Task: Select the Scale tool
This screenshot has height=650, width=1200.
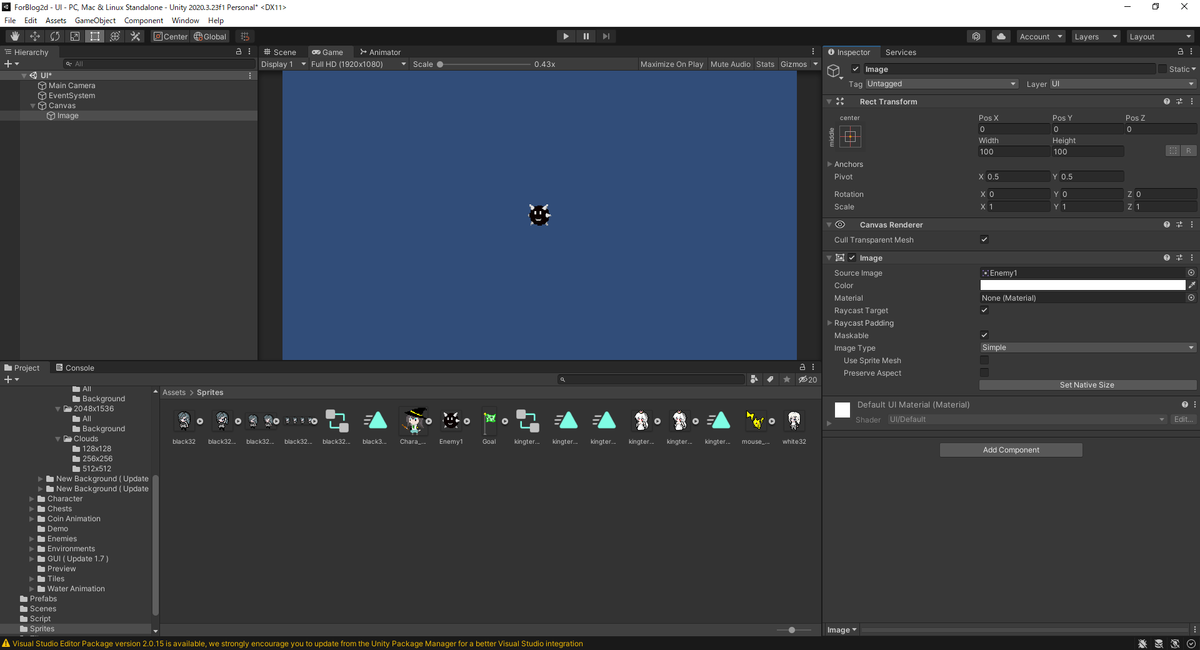Action: (74, 36)
